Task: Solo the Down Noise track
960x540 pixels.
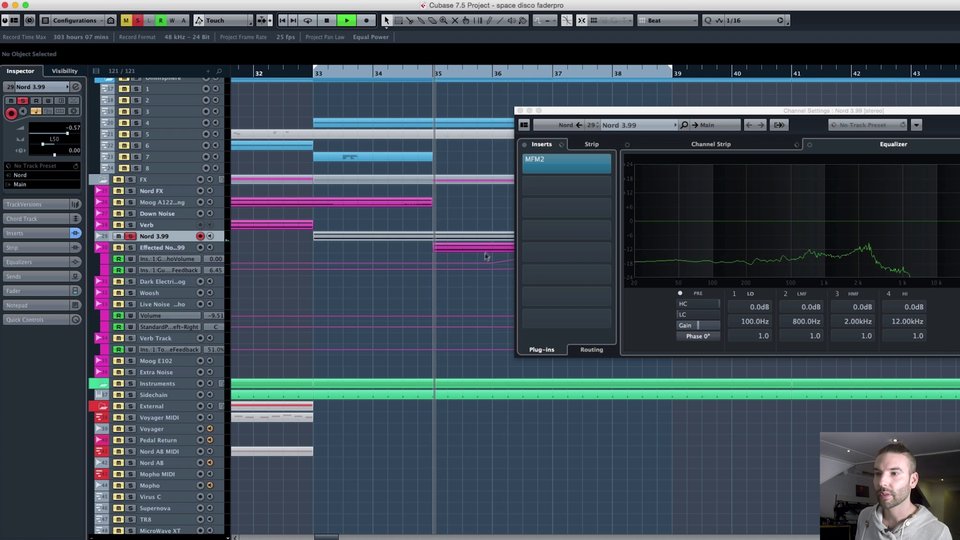Action: tap(130, 214)
